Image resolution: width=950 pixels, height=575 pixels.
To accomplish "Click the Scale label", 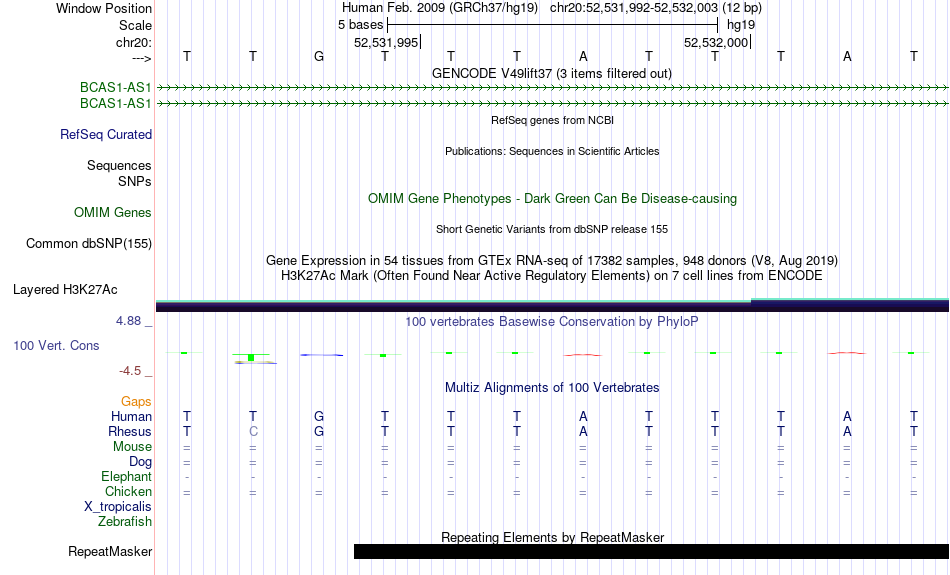I will tap(135, 25).
